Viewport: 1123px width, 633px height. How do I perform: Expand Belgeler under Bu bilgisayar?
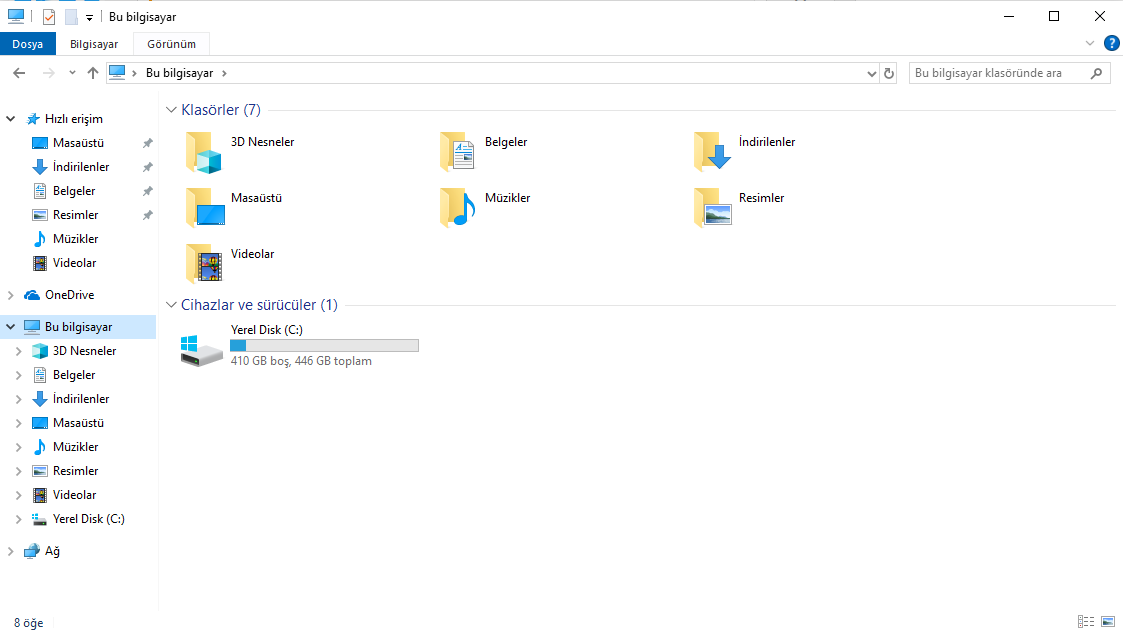tap(19, 375)
